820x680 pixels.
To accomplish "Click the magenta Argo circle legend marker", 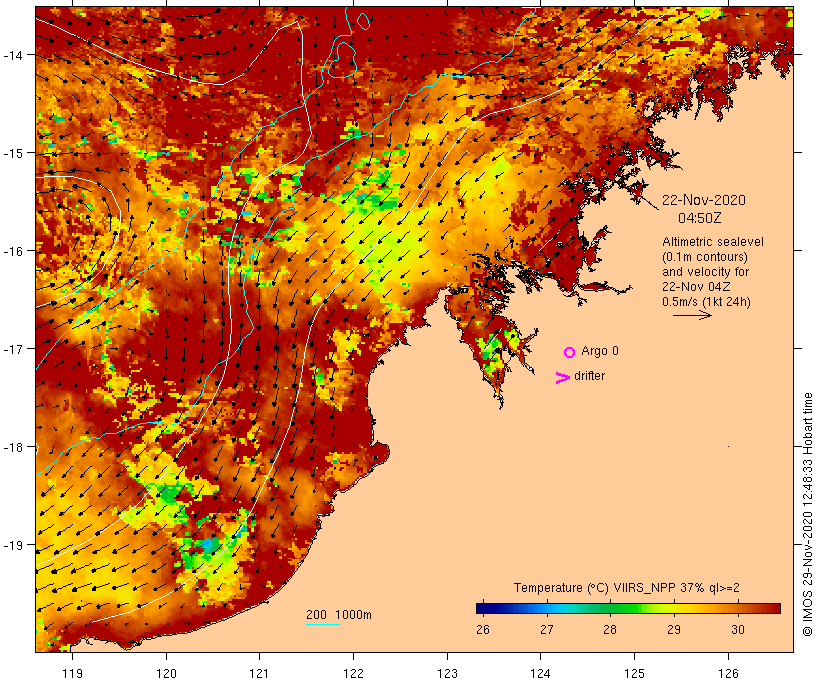I will tap(570, 352).
